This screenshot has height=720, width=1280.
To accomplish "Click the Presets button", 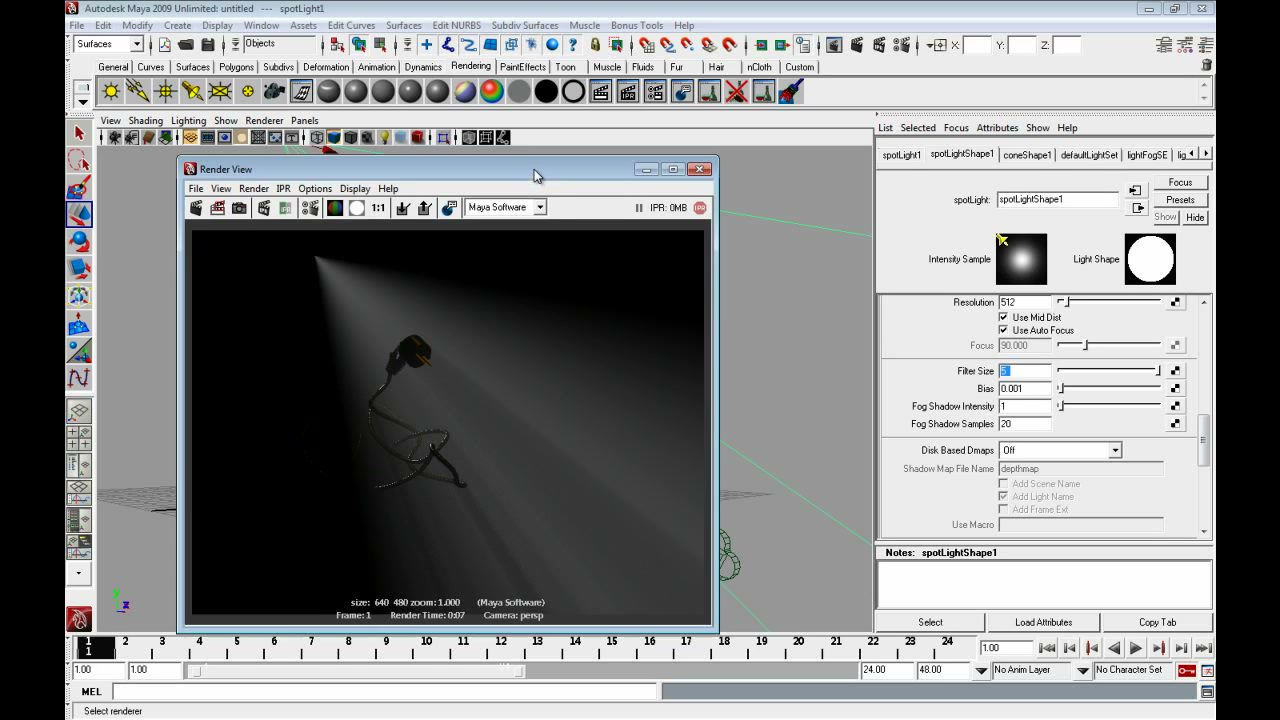I will 1180,200.
